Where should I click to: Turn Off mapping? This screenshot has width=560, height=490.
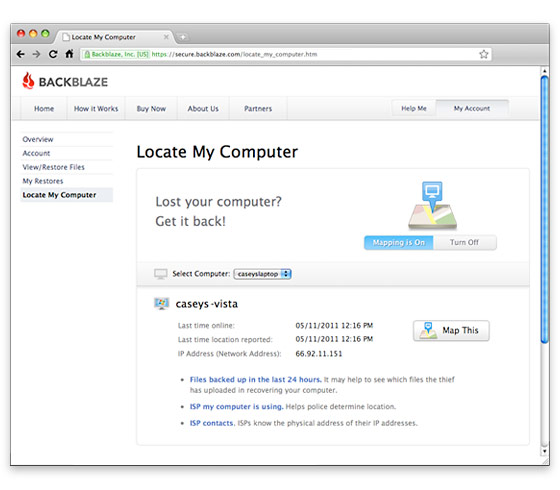coord(464,242)
